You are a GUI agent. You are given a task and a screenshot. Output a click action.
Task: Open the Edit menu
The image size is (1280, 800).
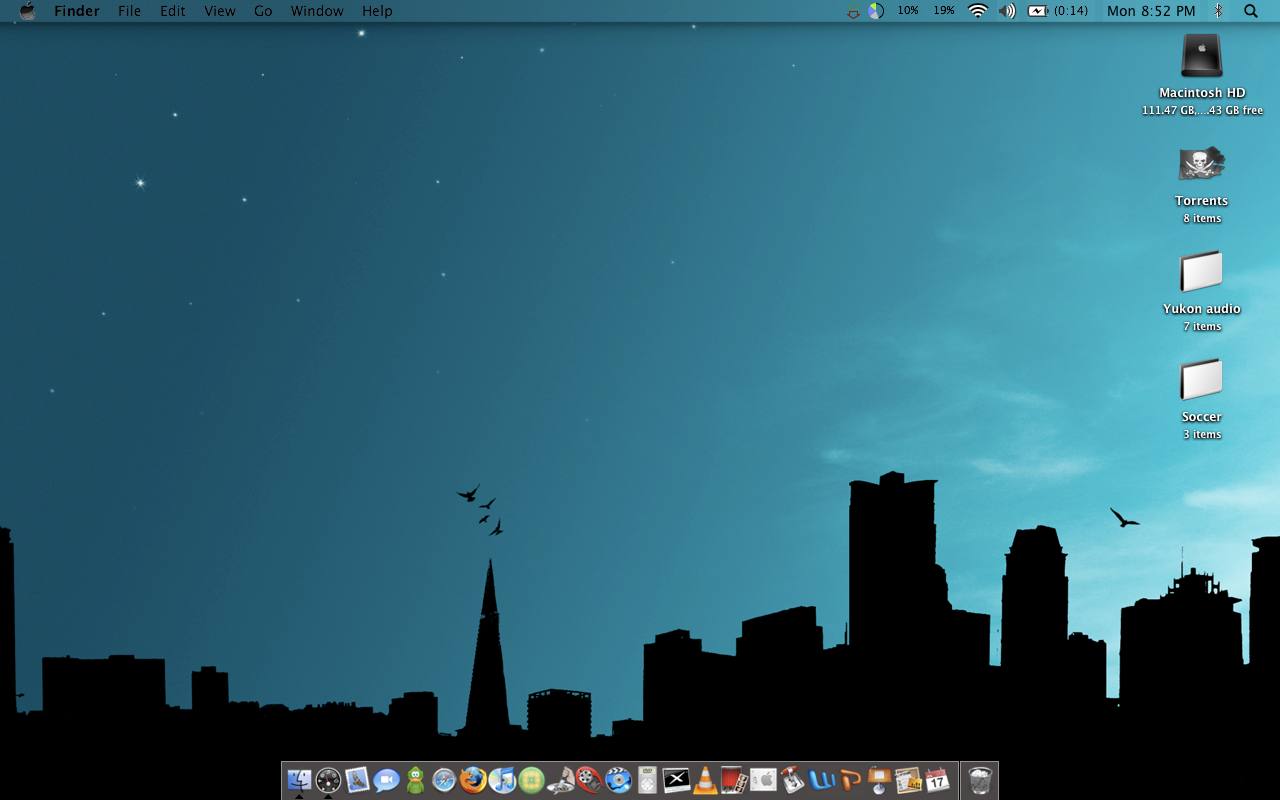[x=173, y=11]
